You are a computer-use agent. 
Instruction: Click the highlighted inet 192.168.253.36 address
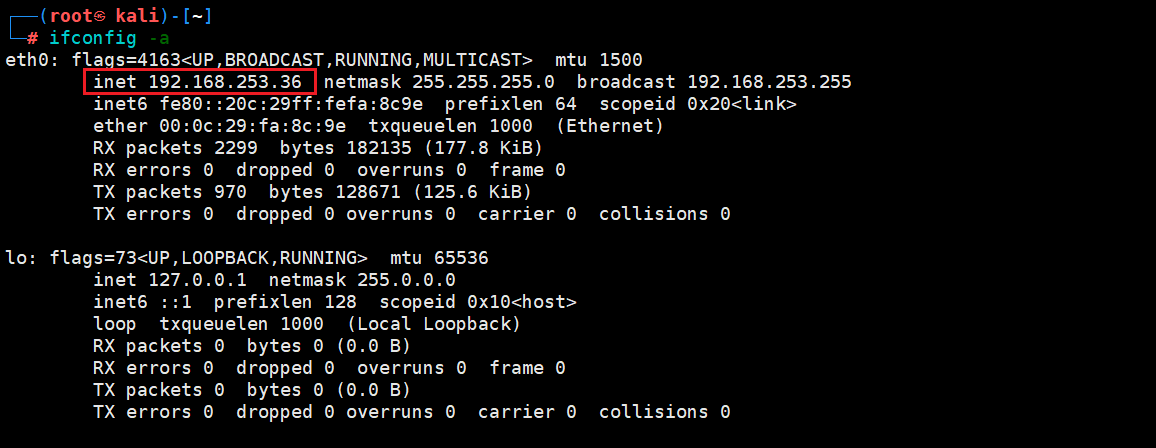(x=199, y=82)
